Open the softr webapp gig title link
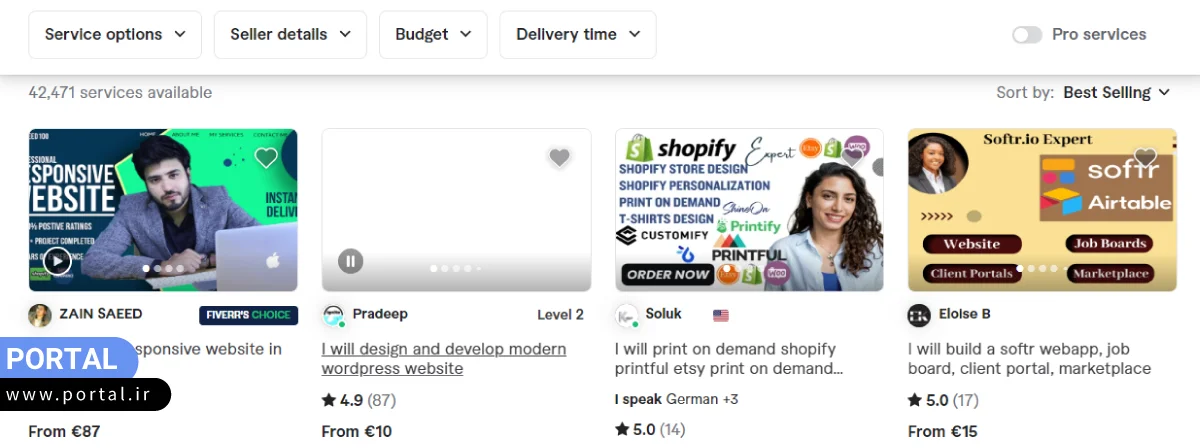Screen dimensions: 1200x448 [1029, 359]
